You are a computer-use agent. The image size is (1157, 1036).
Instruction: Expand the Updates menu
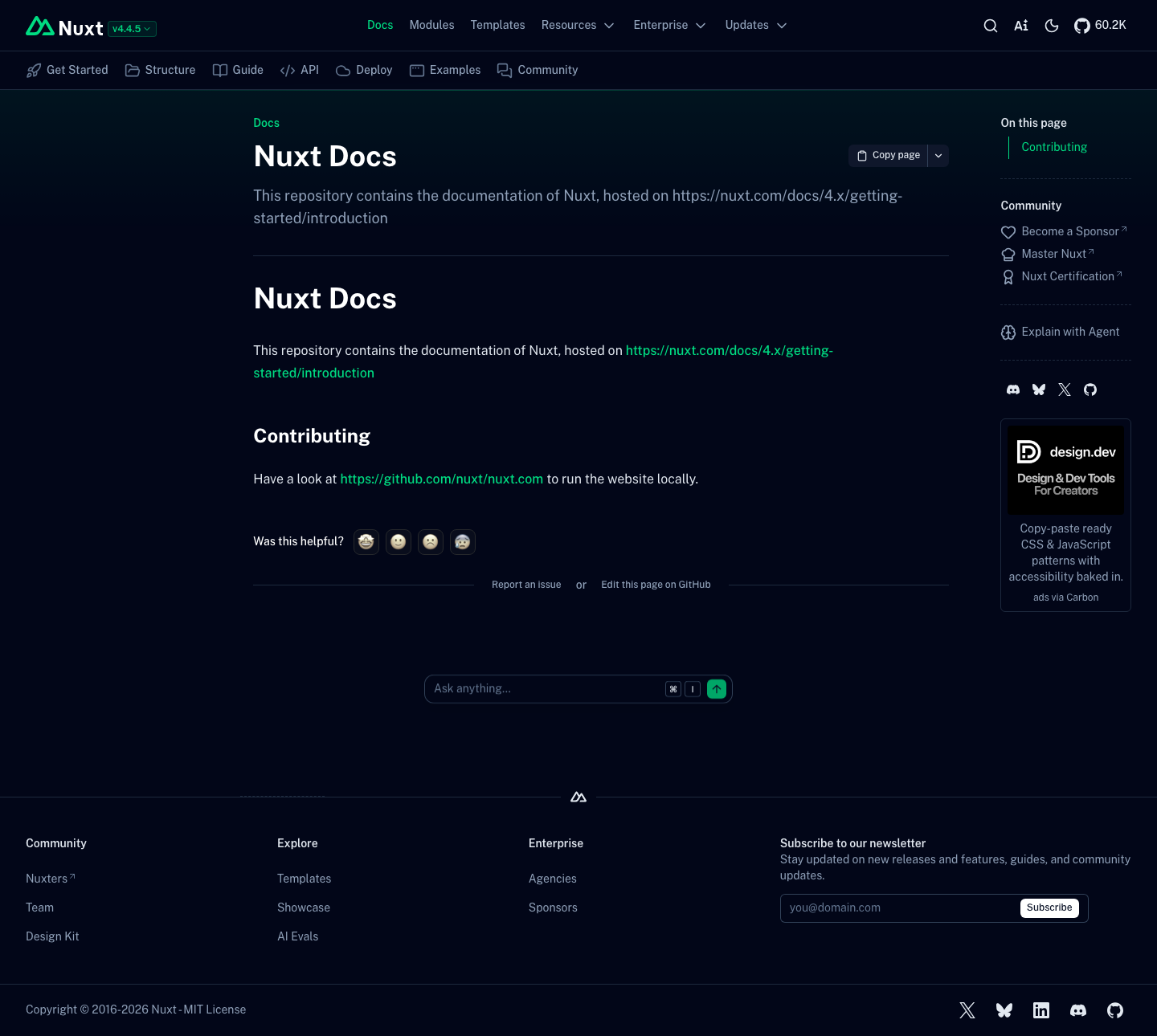coord(756,25)
